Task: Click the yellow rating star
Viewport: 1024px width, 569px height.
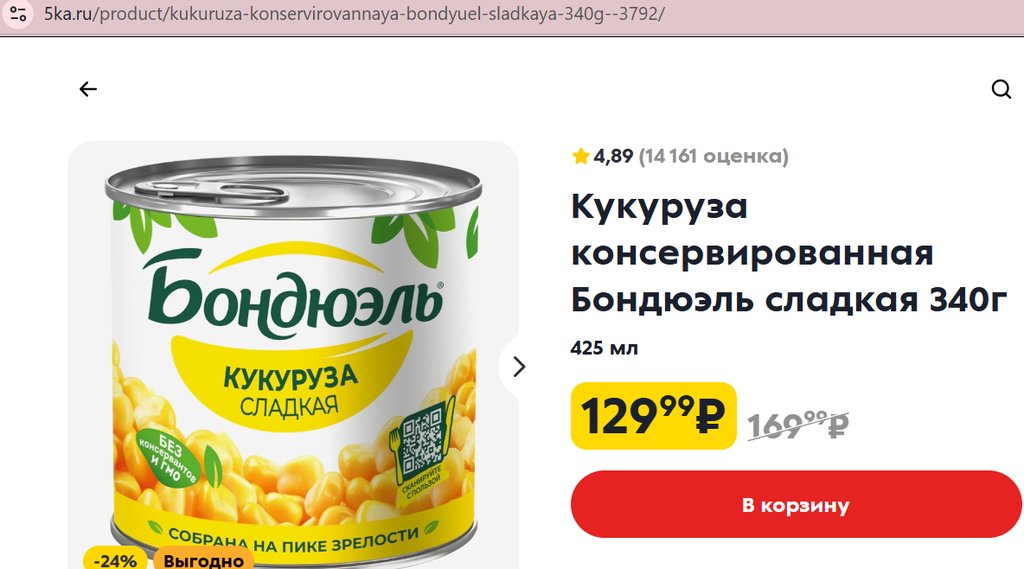Action: tap(581, 156)
